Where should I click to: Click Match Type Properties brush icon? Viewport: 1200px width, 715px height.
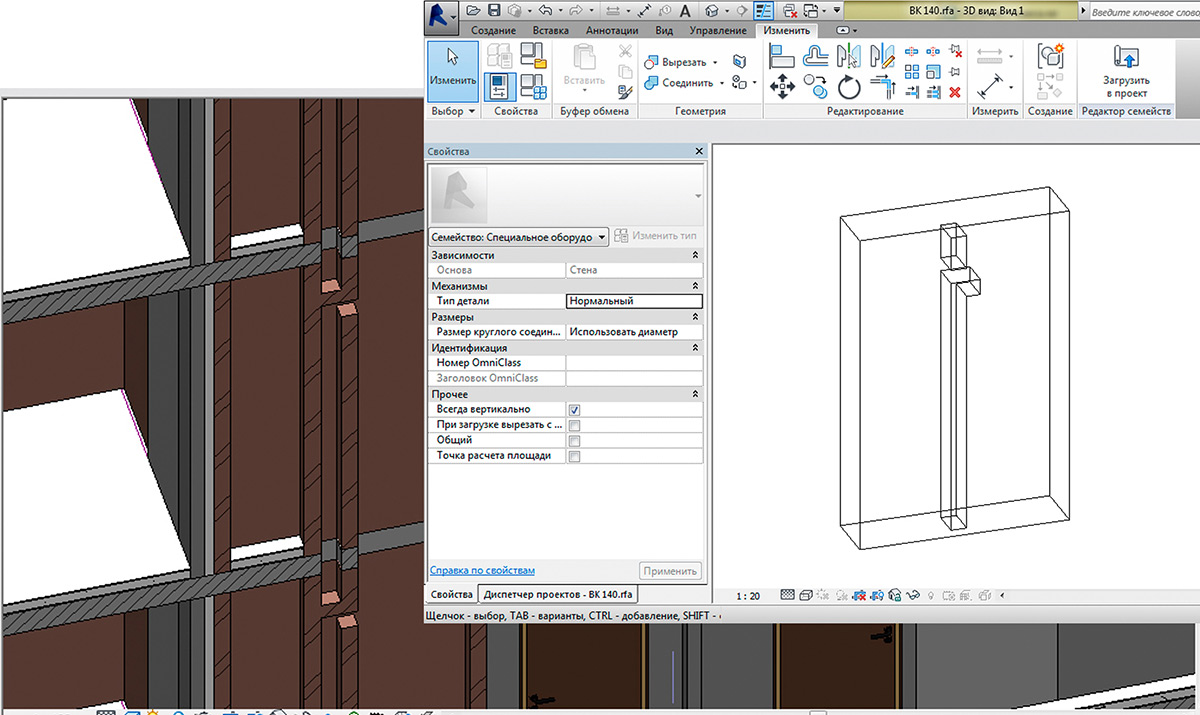[x=626, y=91]
